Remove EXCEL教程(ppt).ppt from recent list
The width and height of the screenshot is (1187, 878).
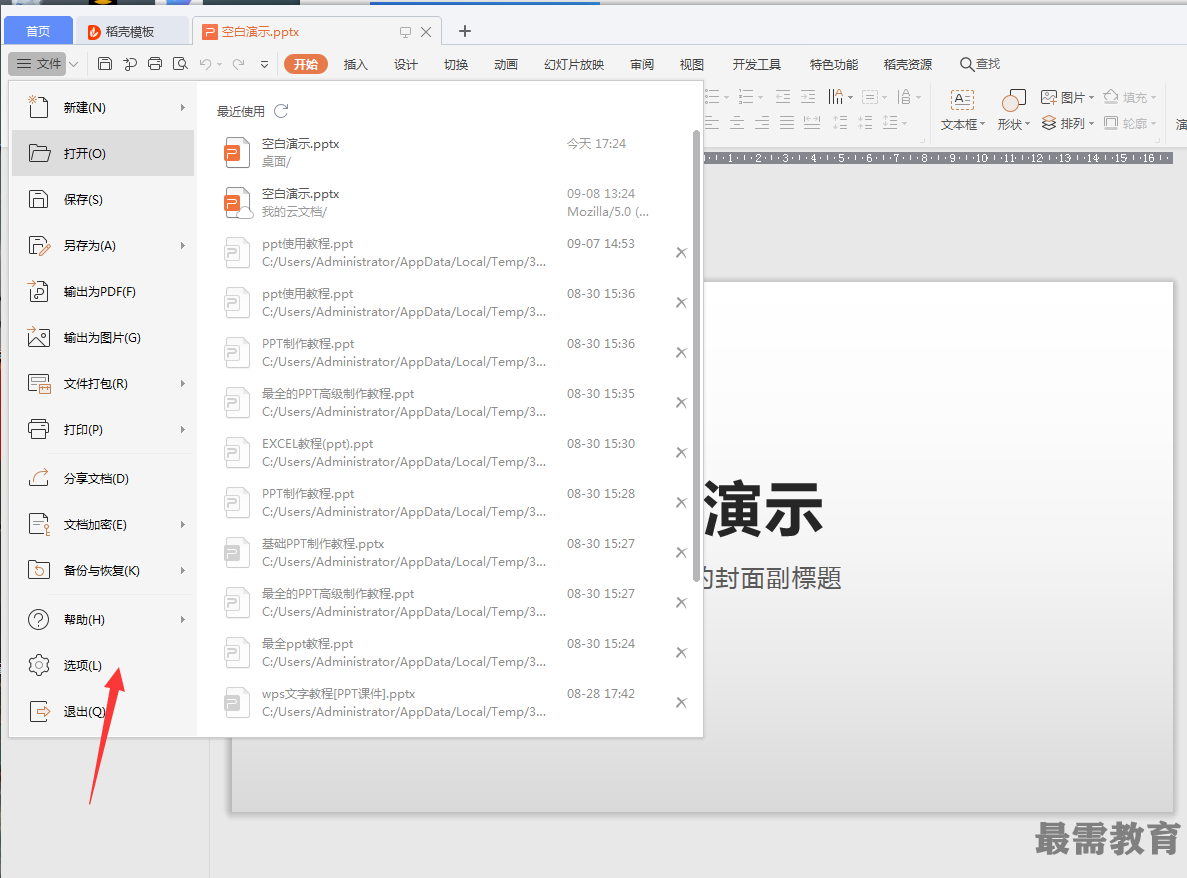681,453
